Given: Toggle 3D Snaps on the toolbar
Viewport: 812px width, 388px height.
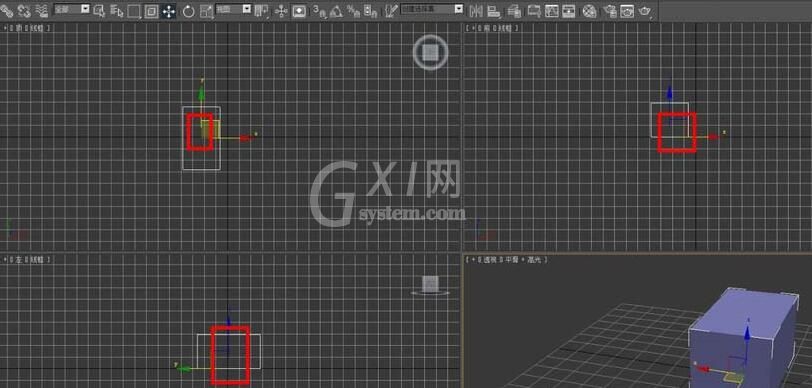Looking at the screenshot, I should coord(320,11).
